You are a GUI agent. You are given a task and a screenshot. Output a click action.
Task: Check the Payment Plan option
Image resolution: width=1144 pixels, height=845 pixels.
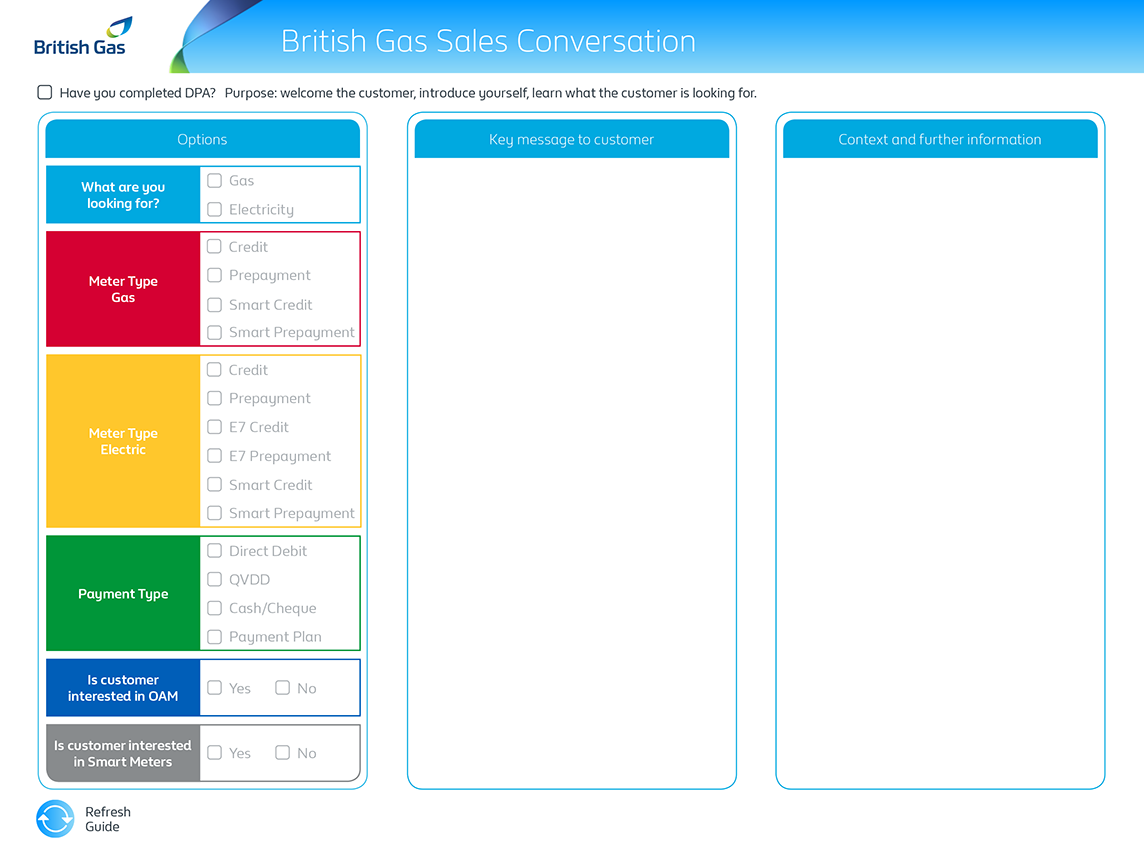click(214, 637)
